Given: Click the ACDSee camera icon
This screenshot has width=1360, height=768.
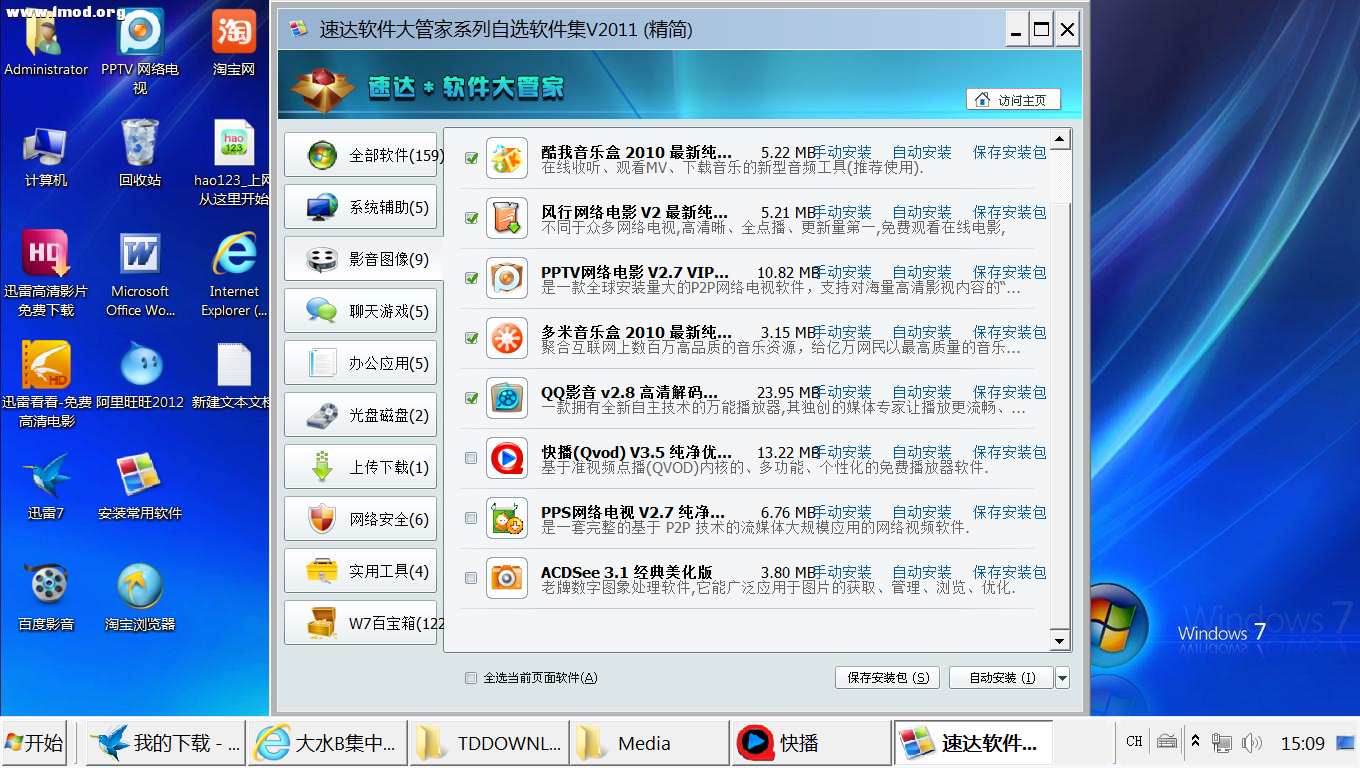Looking at the screenshot, I should pyautogui.click(x=507, y=578).
